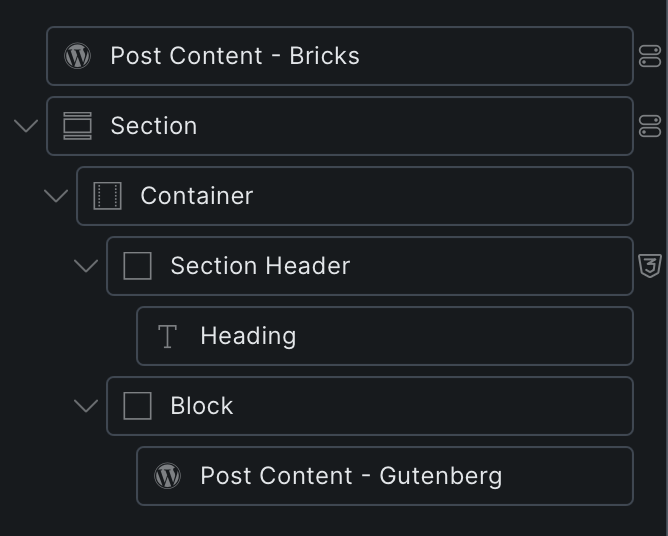668x536 pixels.
Task: Click the conditions icon right of Section row
Action: click(650, 126)
